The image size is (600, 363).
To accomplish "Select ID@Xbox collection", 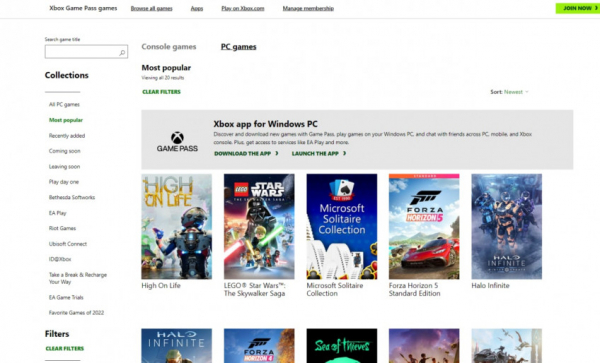I will (x=60, y=259).
